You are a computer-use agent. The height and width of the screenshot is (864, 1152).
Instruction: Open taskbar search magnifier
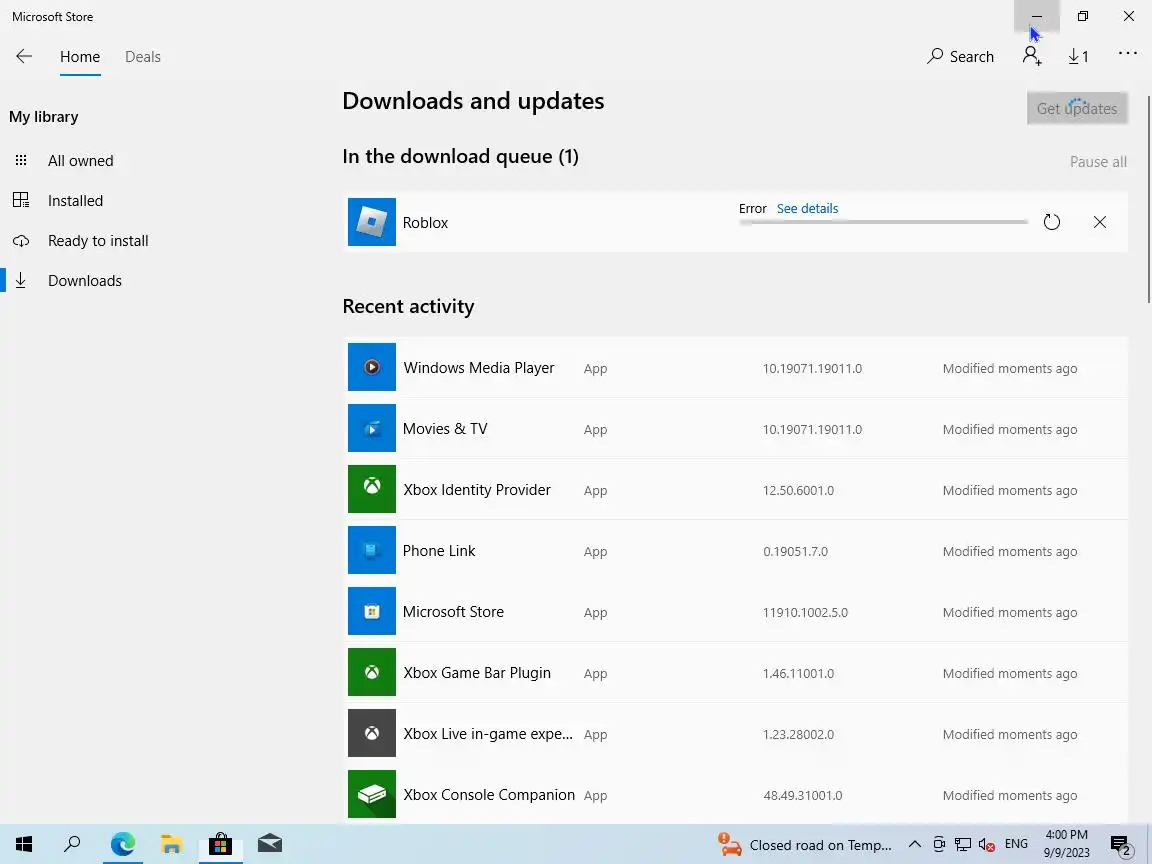[72, 844]
